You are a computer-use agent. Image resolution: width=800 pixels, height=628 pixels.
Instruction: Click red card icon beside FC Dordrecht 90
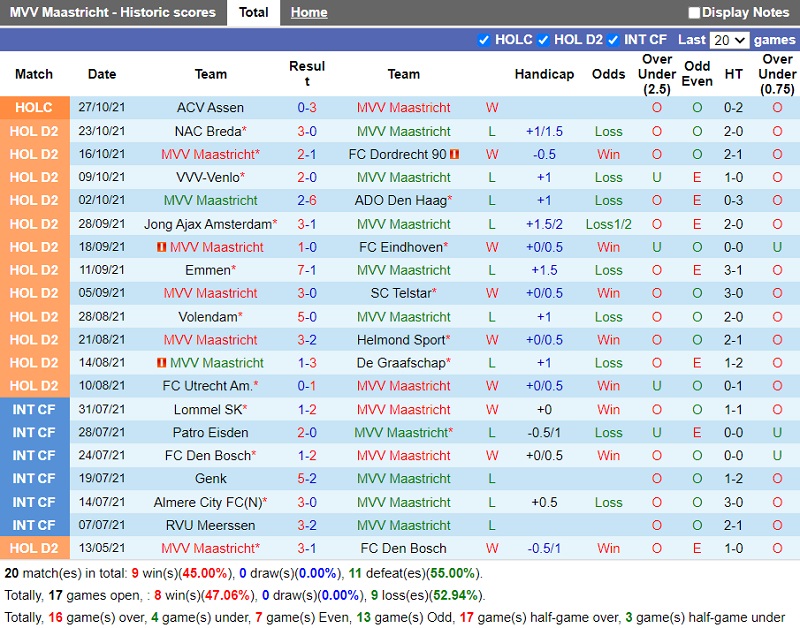454,155
